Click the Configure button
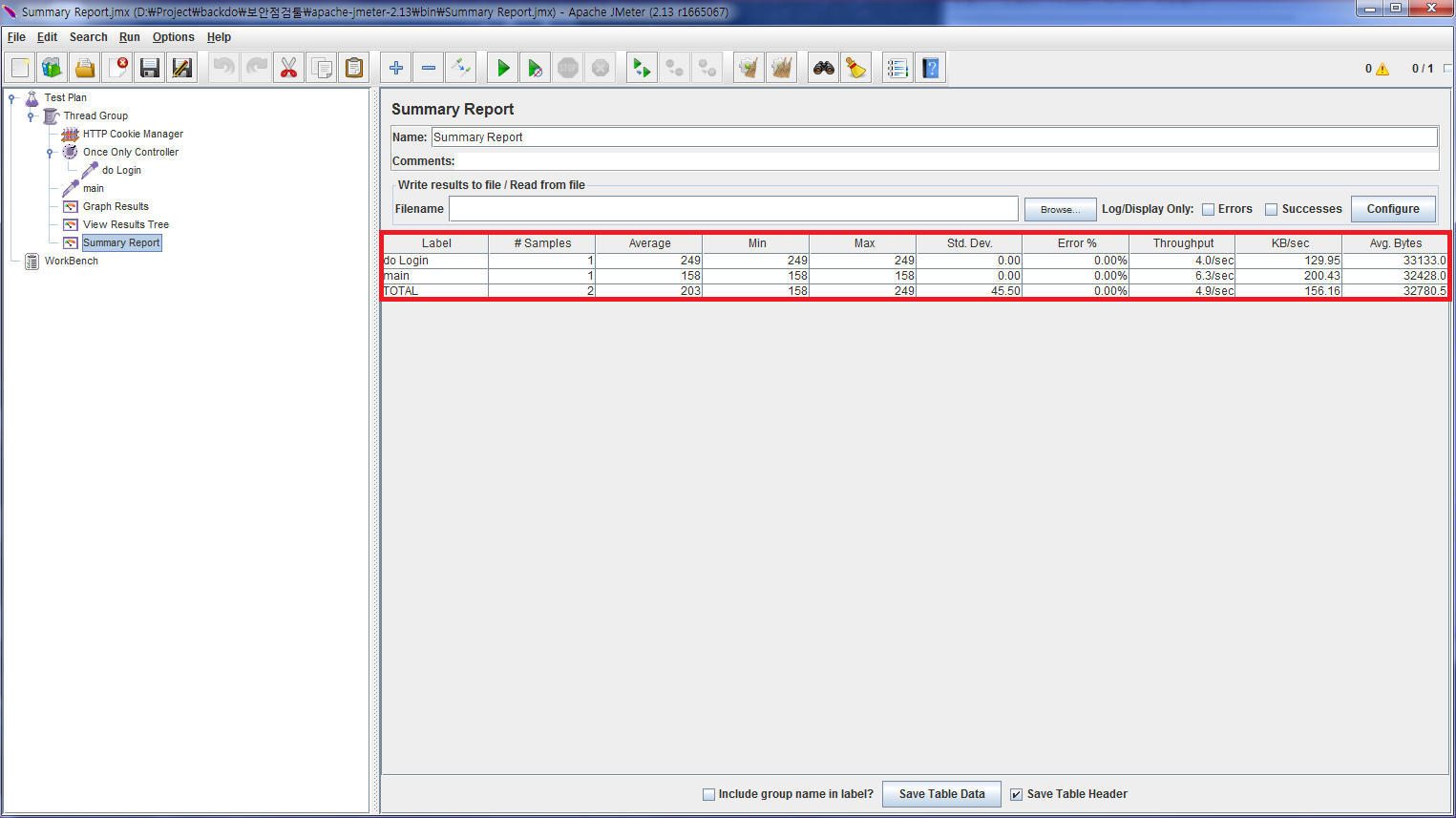This screenshot has width=1456, height=818. (x=1393, y=209)
